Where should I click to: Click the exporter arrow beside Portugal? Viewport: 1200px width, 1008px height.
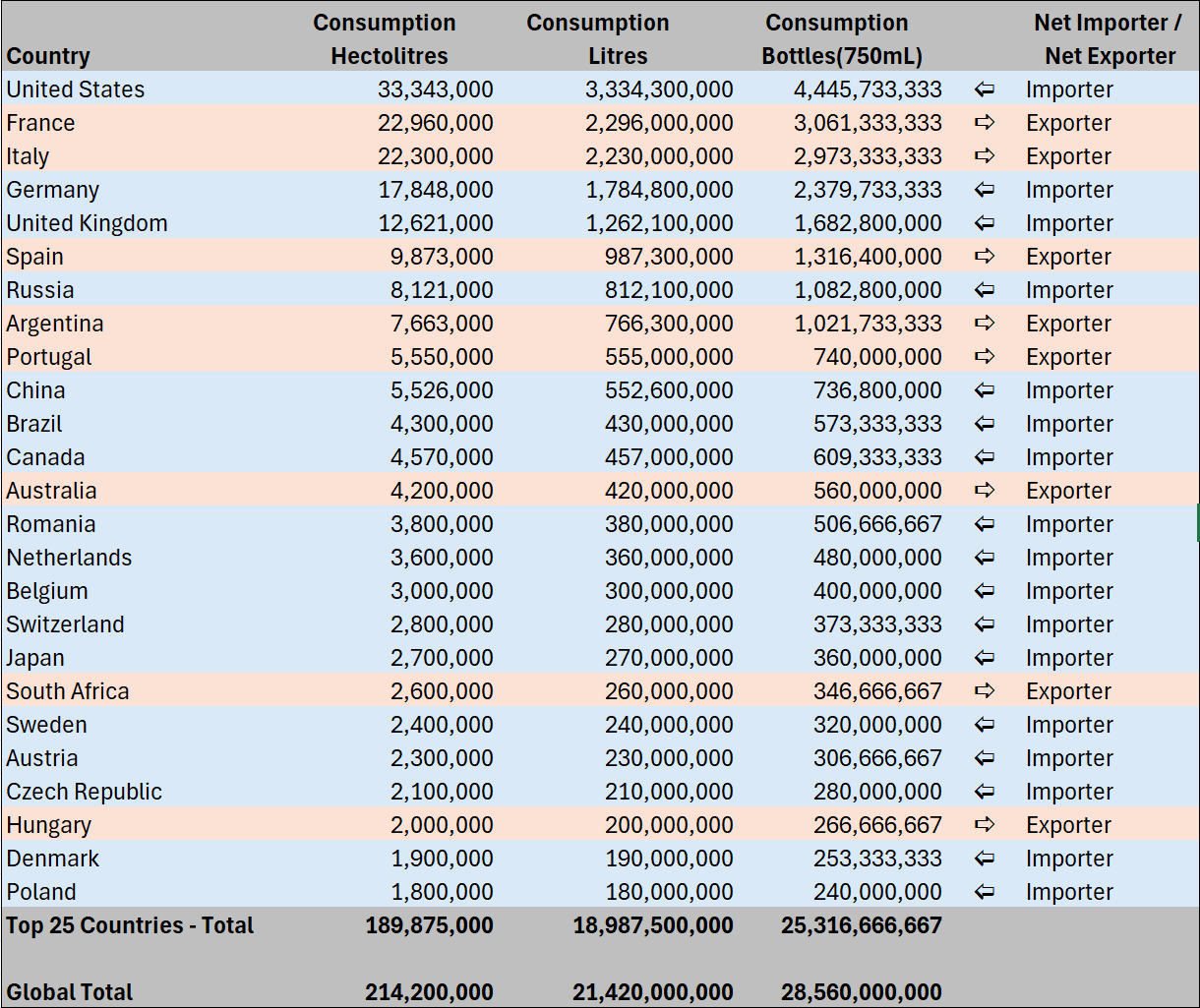coord(984,357)
